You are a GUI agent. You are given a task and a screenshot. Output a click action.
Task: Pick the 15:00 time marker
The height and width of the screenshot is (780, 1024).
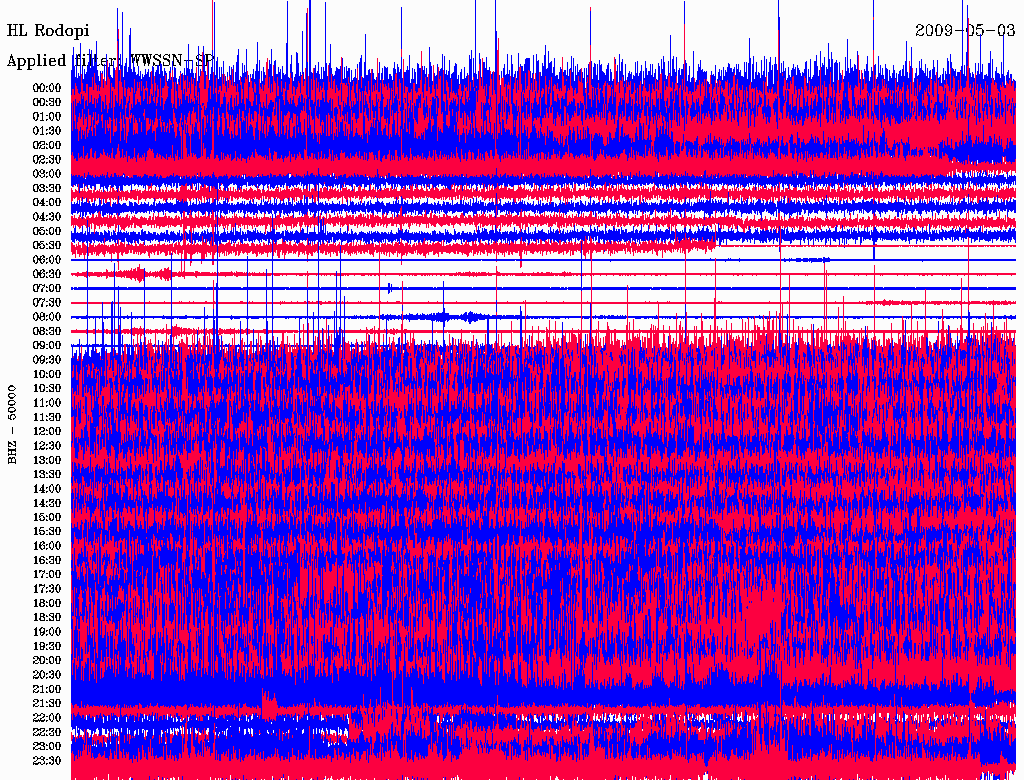47,518
